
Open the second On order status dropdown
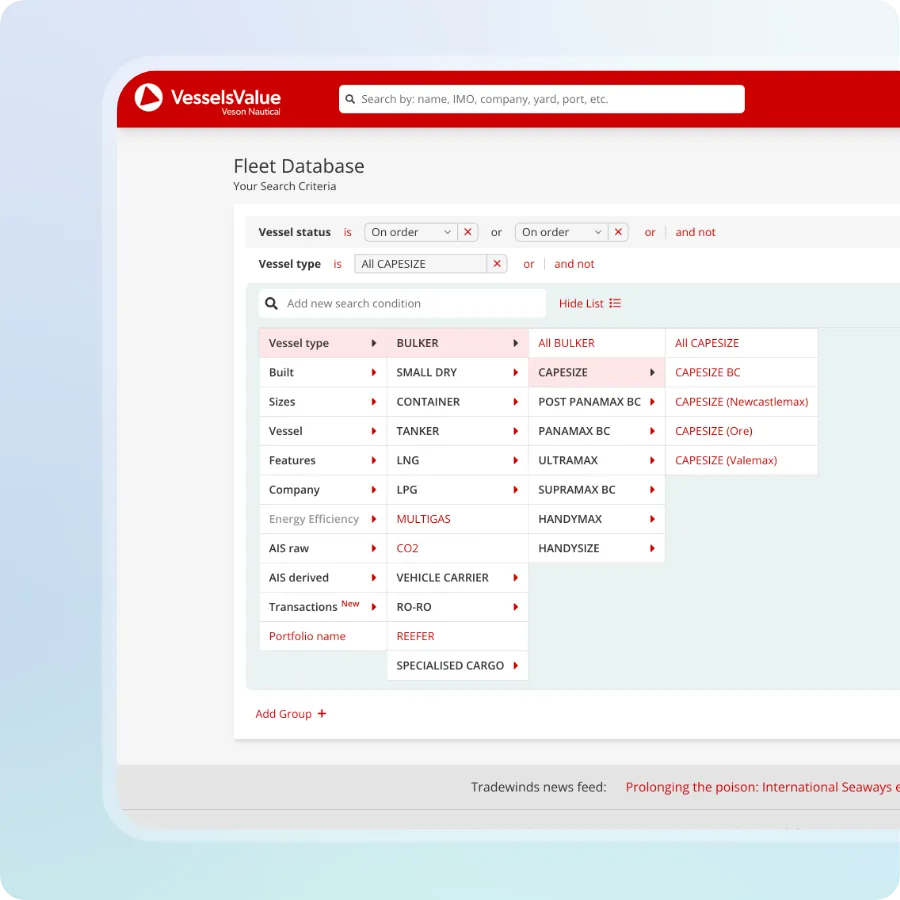click(560, 232)
